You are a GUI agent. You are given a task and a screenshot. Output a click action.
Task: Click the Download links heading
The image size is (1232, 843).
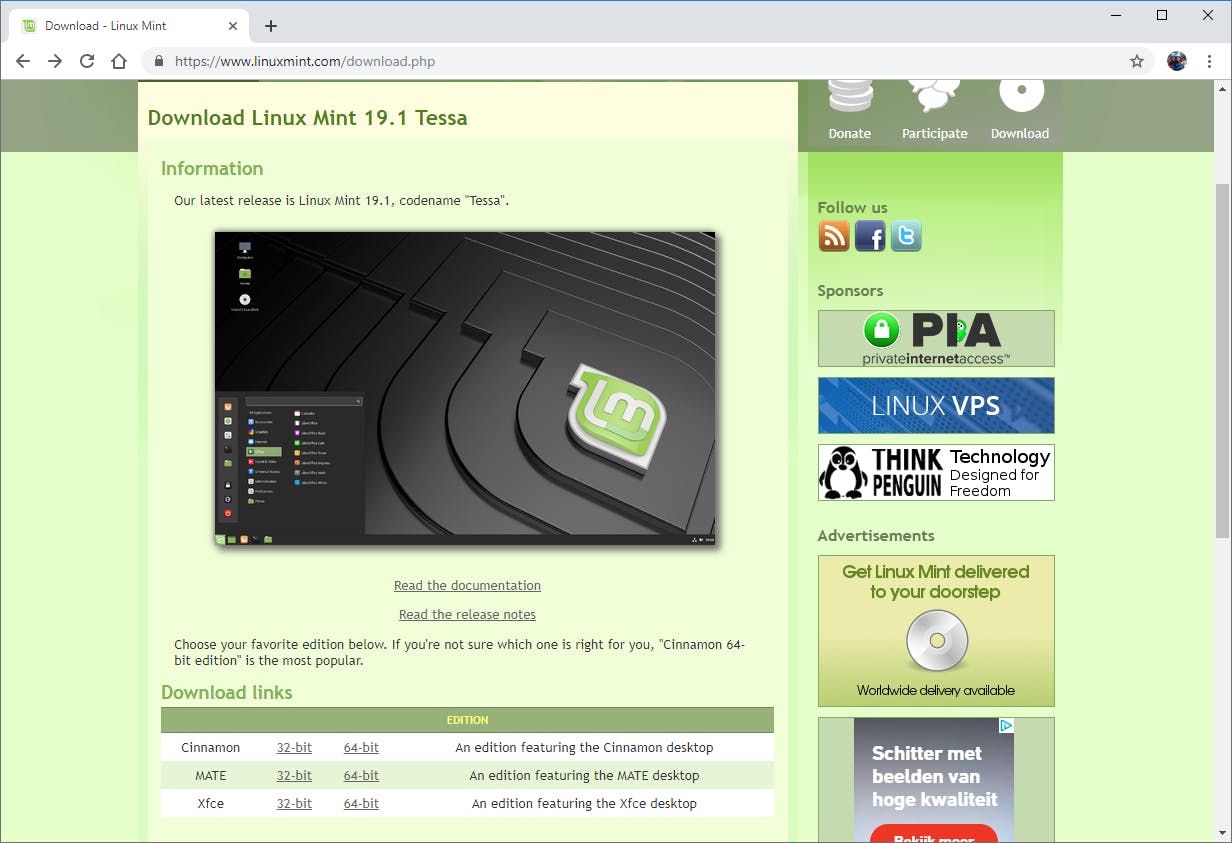pyautogui.click(x=227, y=693)
